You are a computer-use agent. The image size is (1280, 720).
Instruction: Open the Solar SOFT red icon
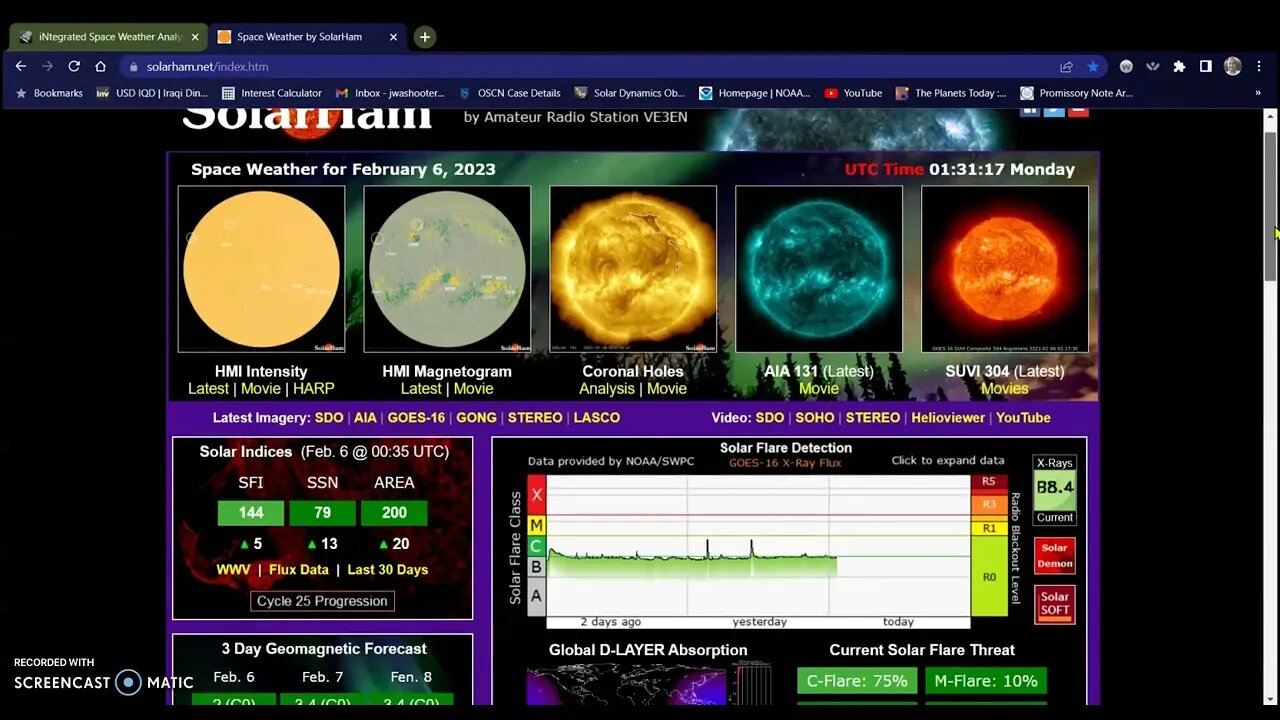coord(1054,605)
